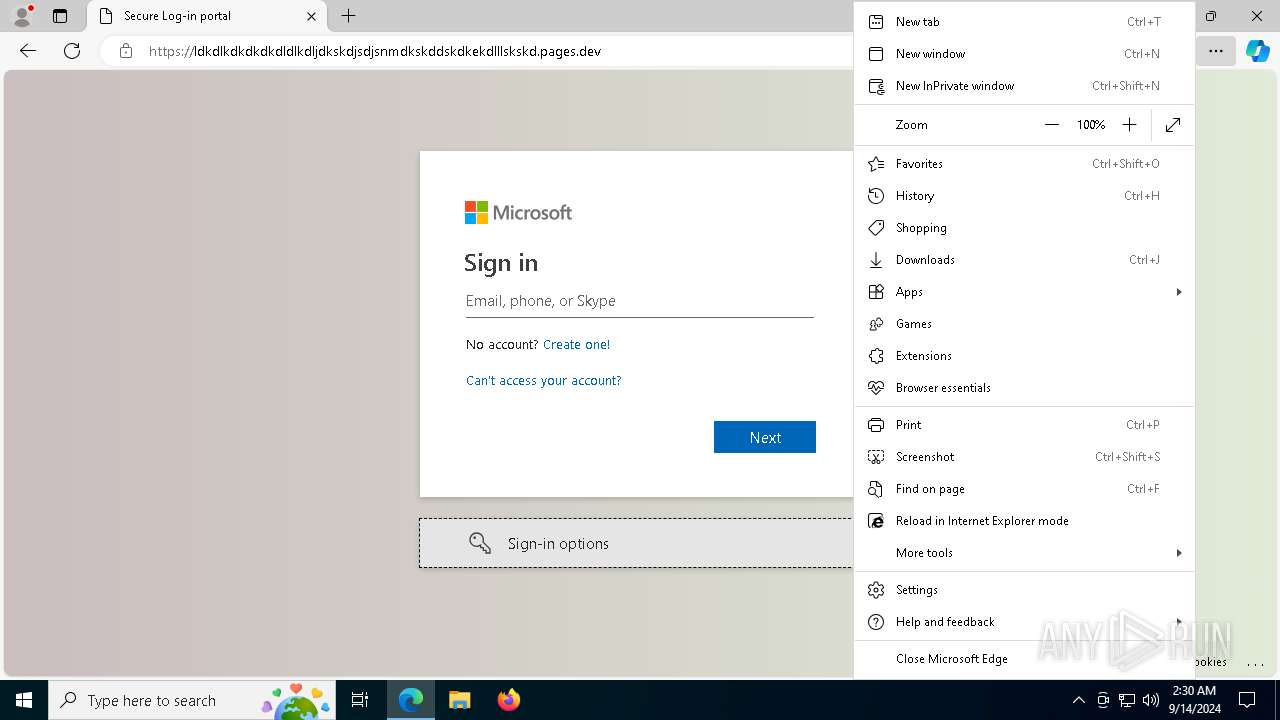Click the New tab icon in menu
Screen dimensions: 1280x720
876,22
